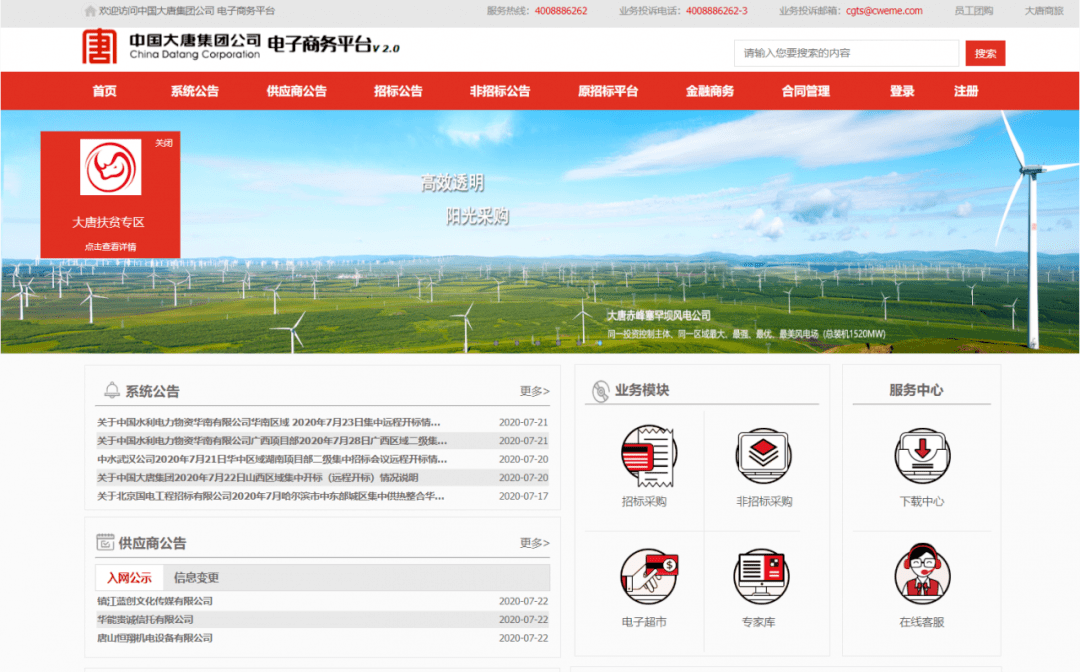Open the 大唐扶贫专区 title link

coord(109,222)
